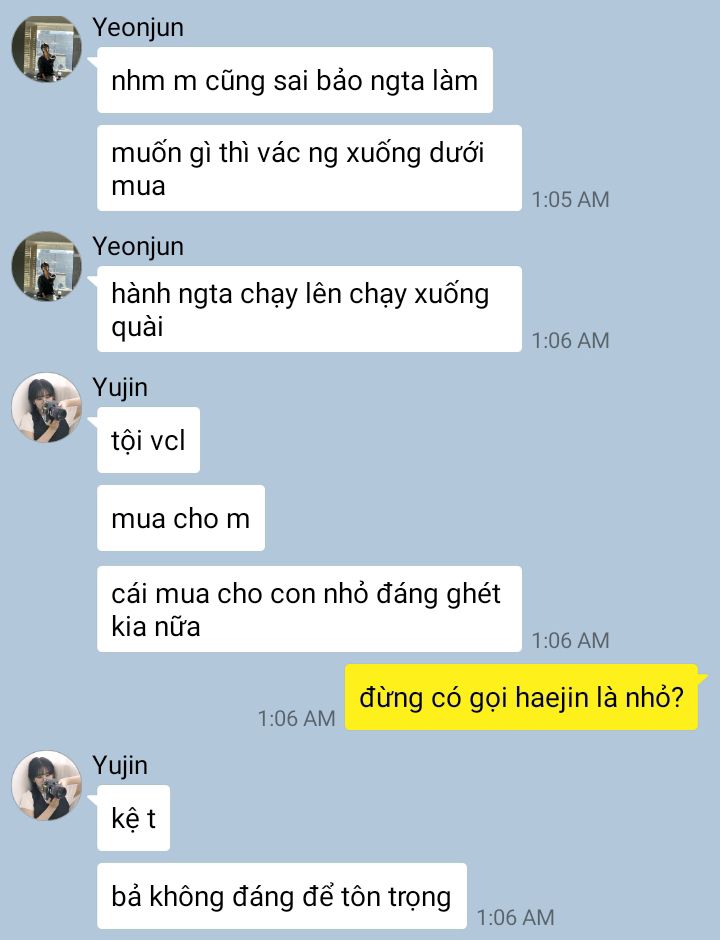
Task: Open Yujin's first profile photo with camera
Action: click(46, 408)
